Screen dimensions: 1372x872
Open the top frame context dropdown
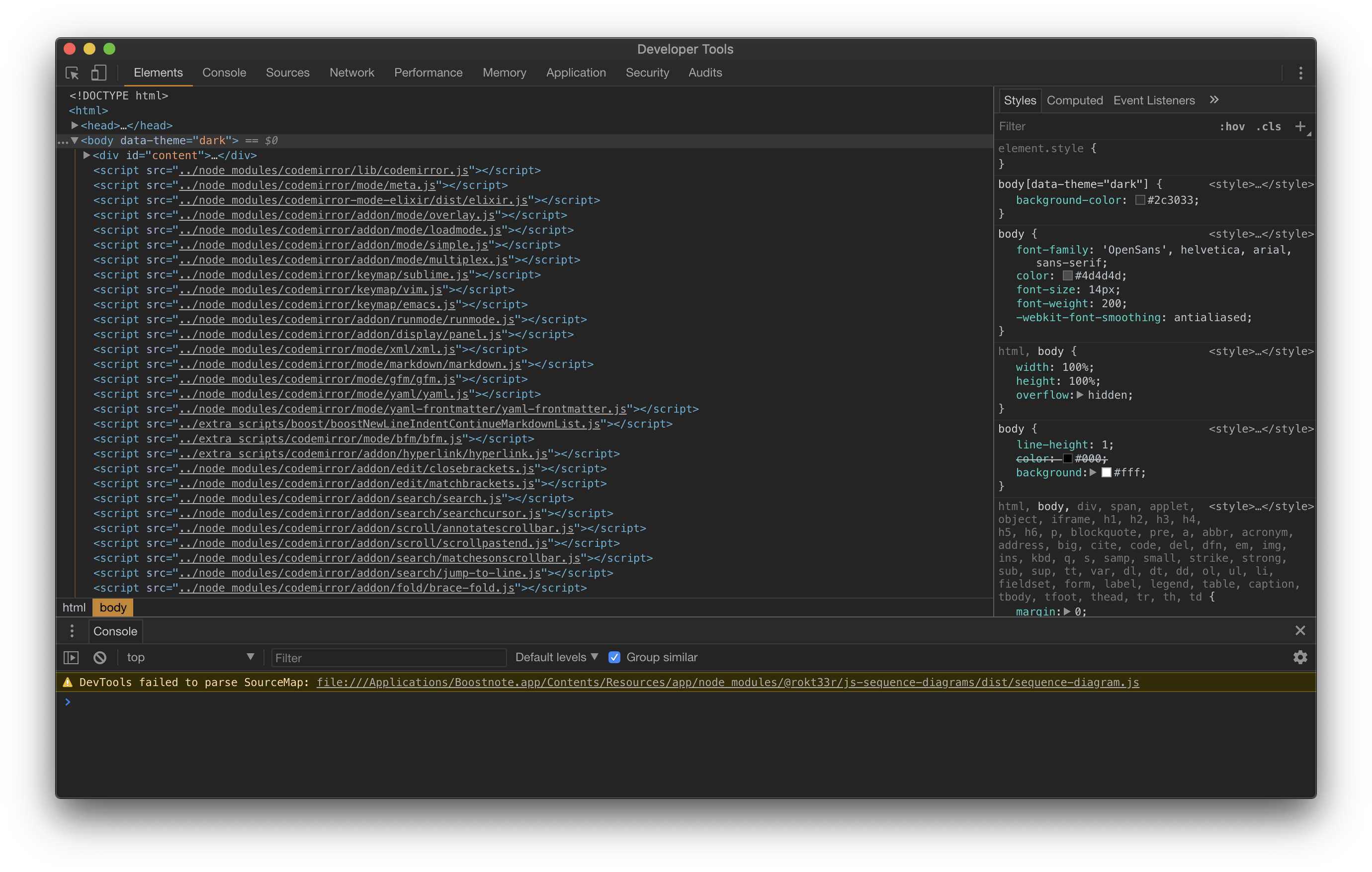pyautogui.click(x=191, y=657)
